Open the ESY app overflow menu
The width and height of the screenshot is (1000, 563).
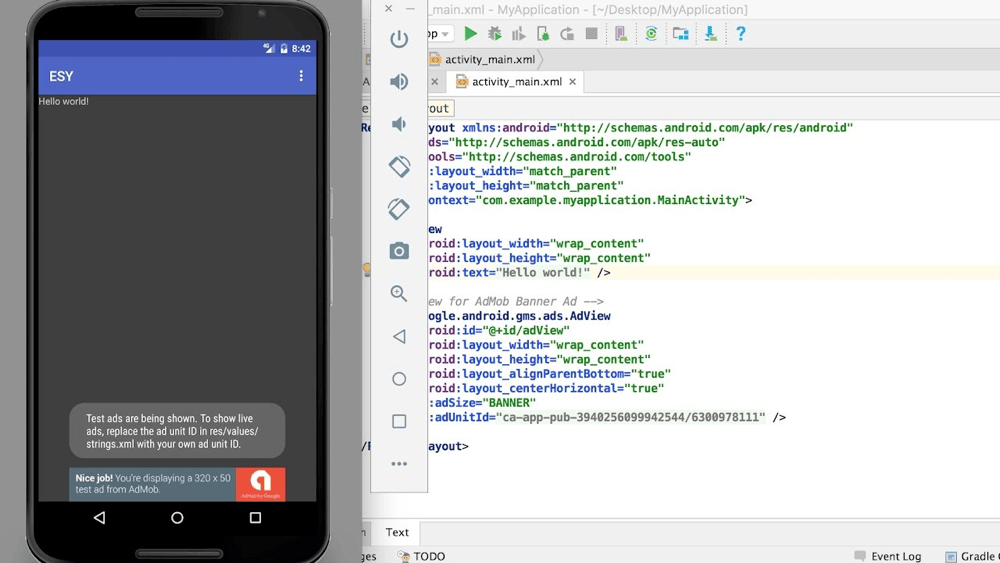[301, 76]
